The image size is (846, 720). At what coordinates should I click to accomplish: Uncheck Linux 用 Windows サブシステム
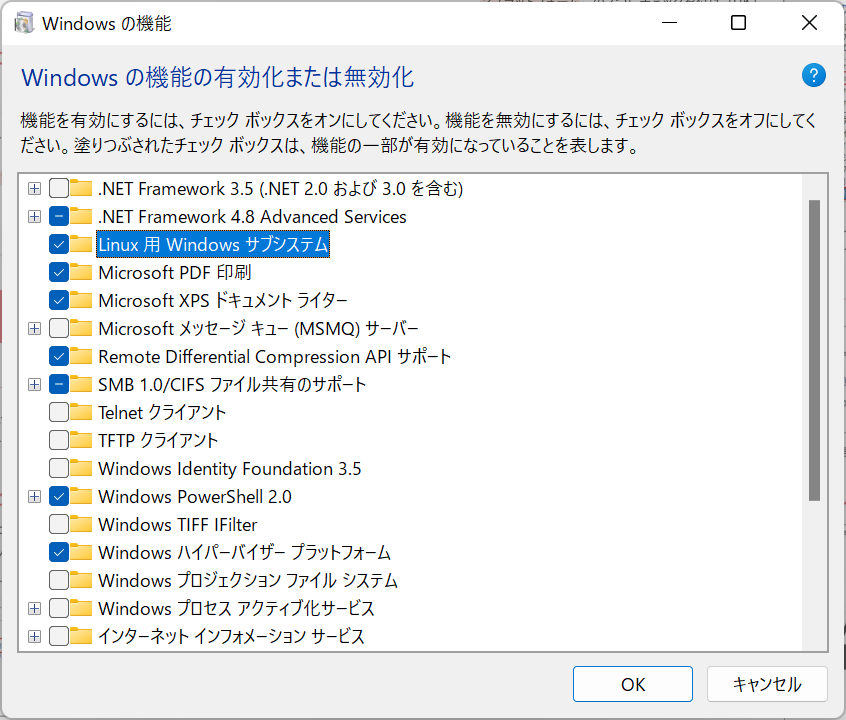click(x=58, y=244)
